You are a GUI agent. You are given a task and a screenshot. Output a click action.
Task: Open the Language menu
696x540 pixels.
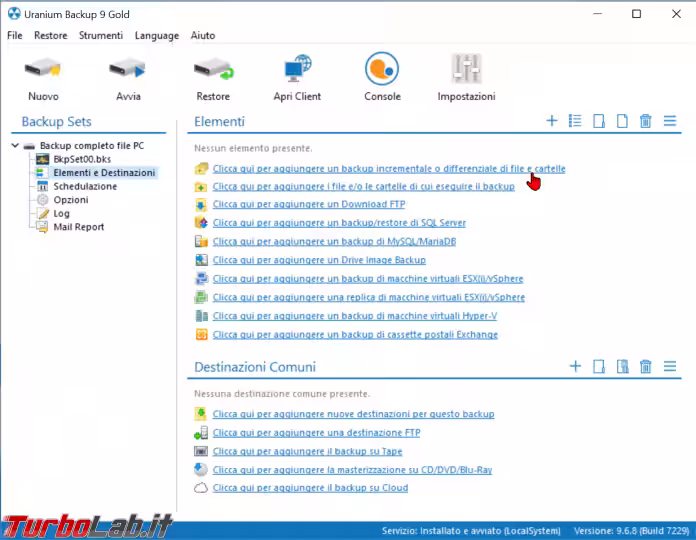(157, 35)
